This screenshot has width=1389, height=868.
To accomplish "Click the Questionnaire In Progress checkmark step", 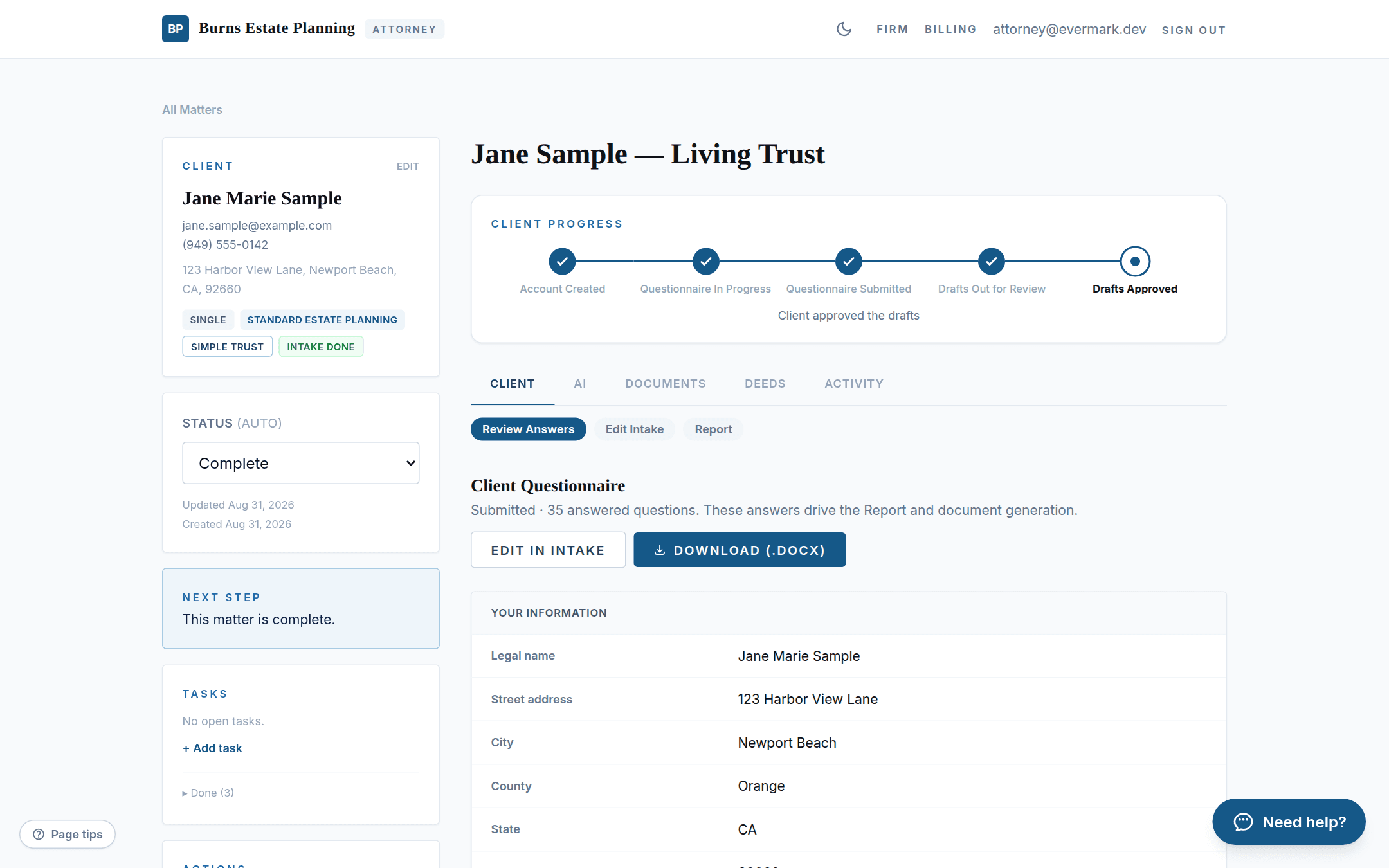I will [x=705, y=261].
